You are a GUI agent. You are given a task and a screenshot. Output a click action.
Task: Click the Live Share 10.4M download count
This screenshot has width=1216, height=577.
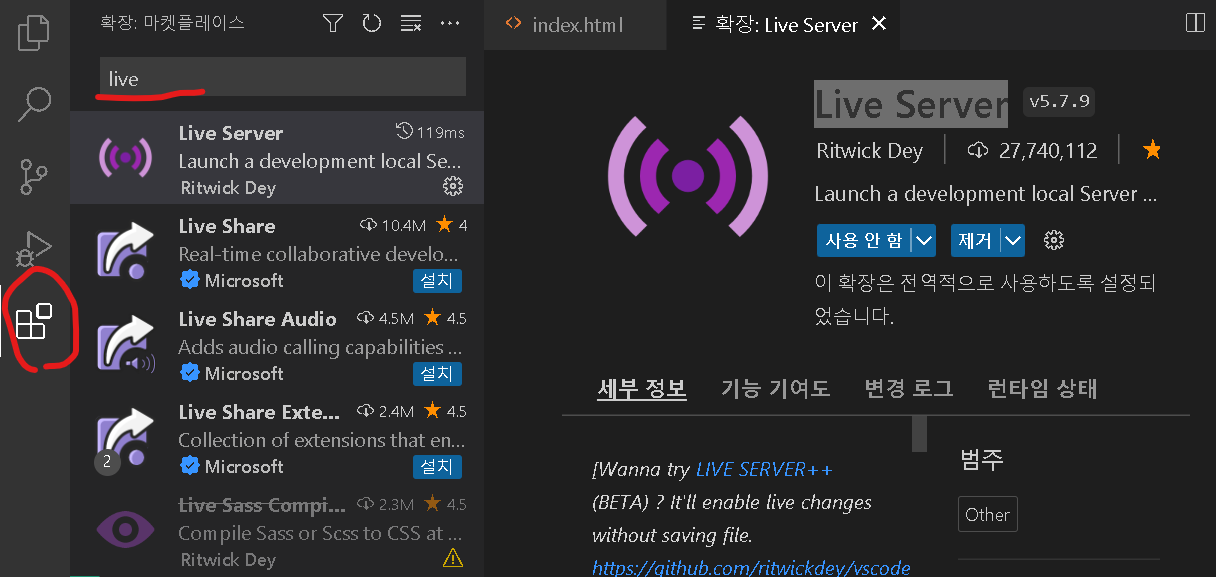click(394, 226)
